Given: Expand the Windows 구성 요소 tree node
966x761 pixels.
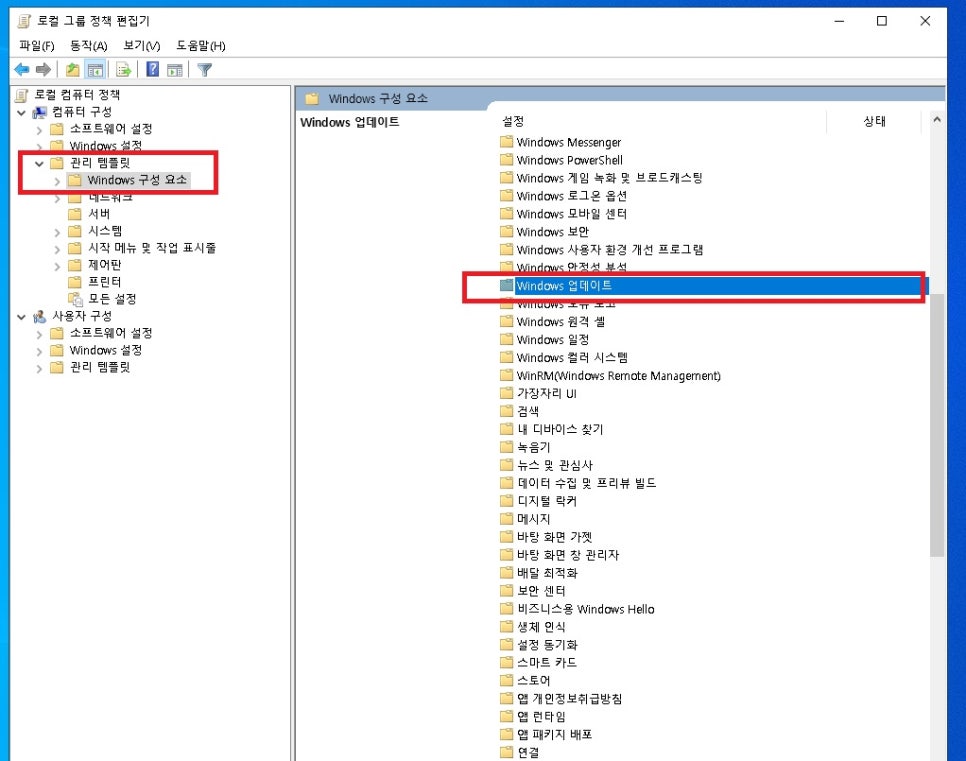Looking at the screenshot, I should click(x=57, y=181).
